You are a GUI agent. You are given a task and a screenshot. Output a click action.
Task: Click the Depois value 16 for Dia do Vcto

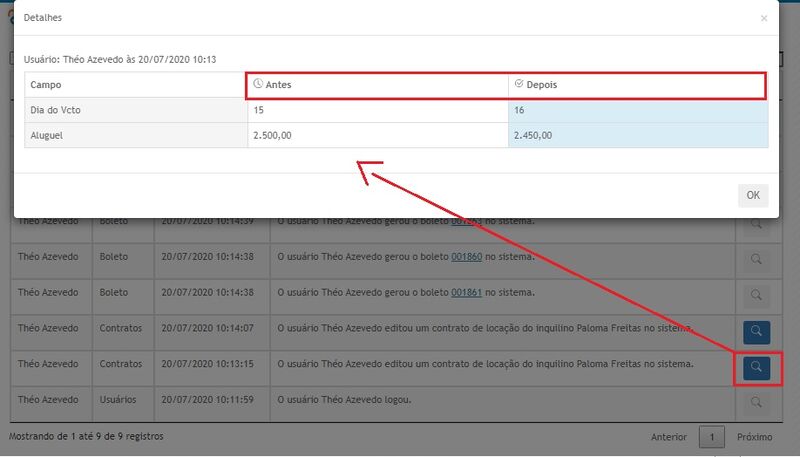point(520,110)
